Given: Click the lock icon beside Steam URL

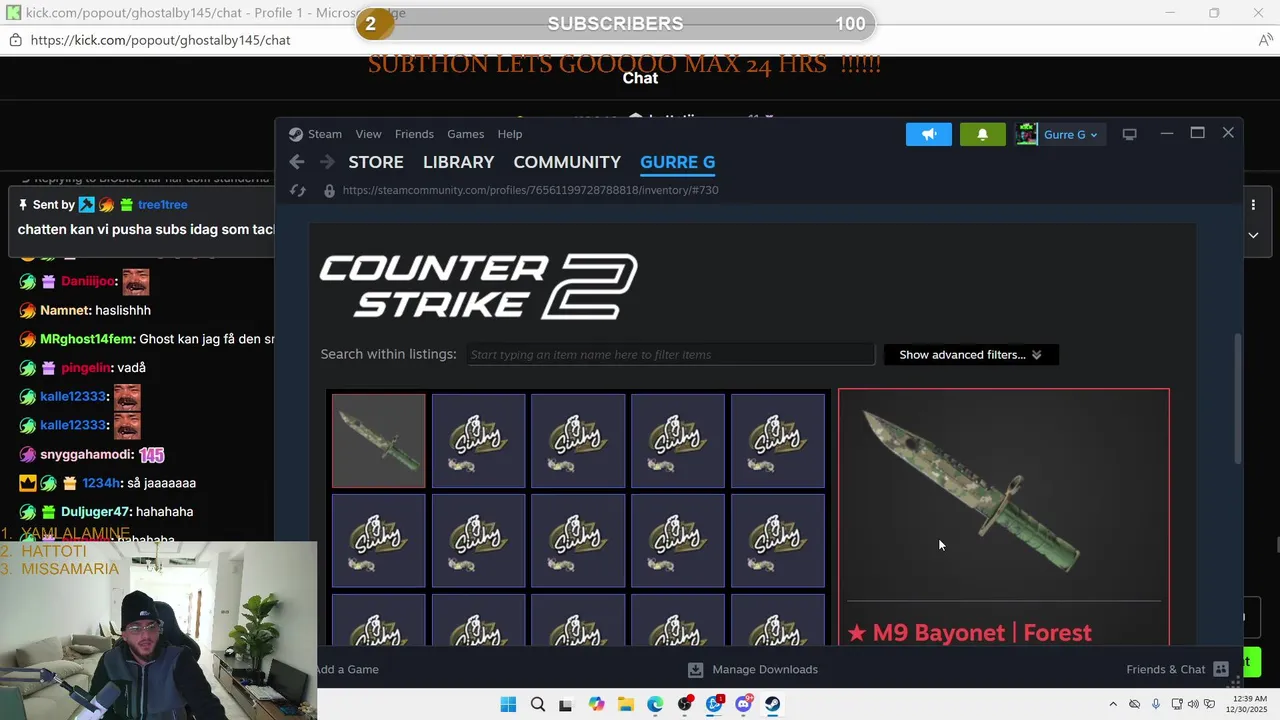Looking at the screenshot, I should tap(329, 190).
